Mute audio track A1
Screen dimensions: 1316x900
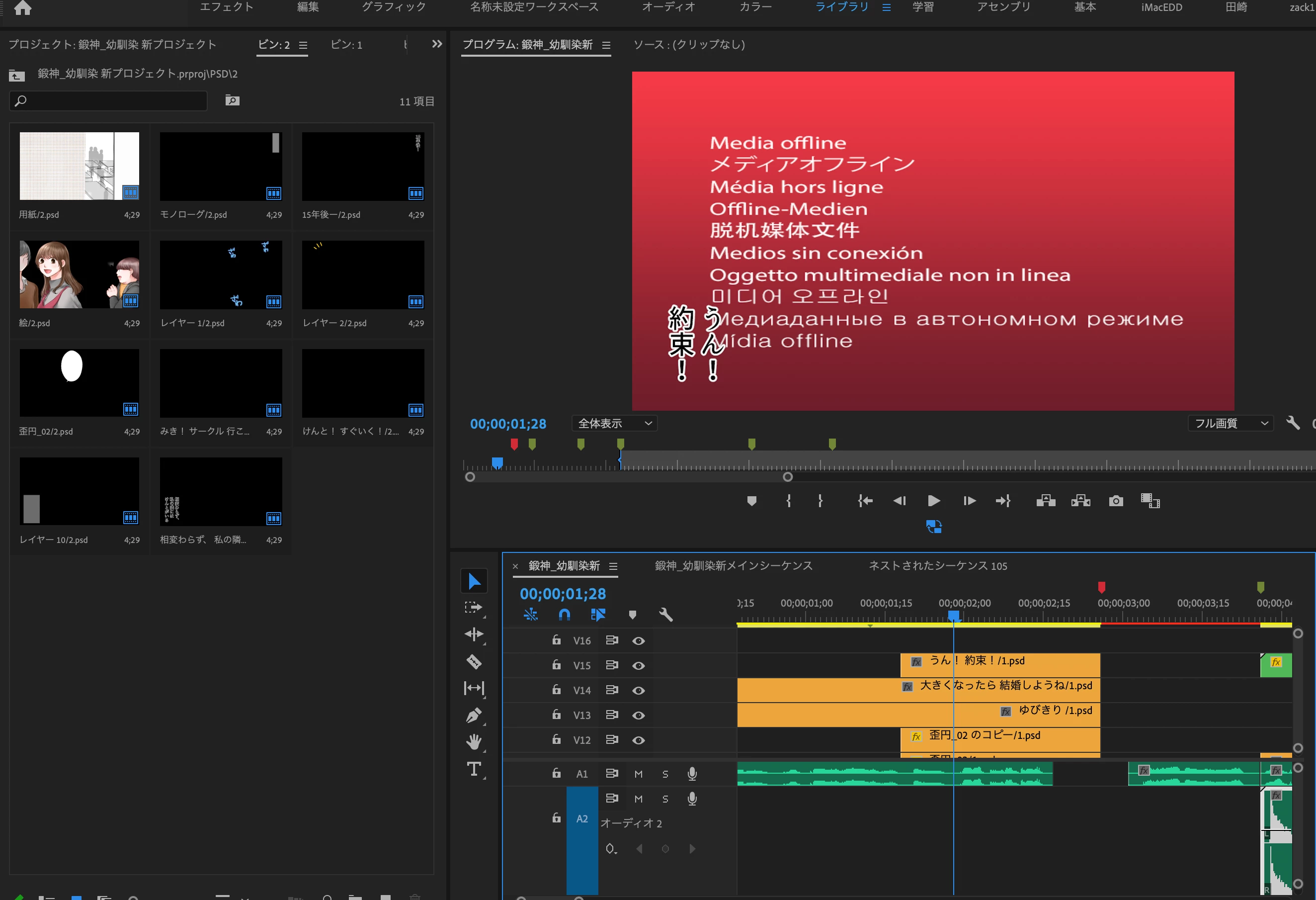click(x=638, y=774)
